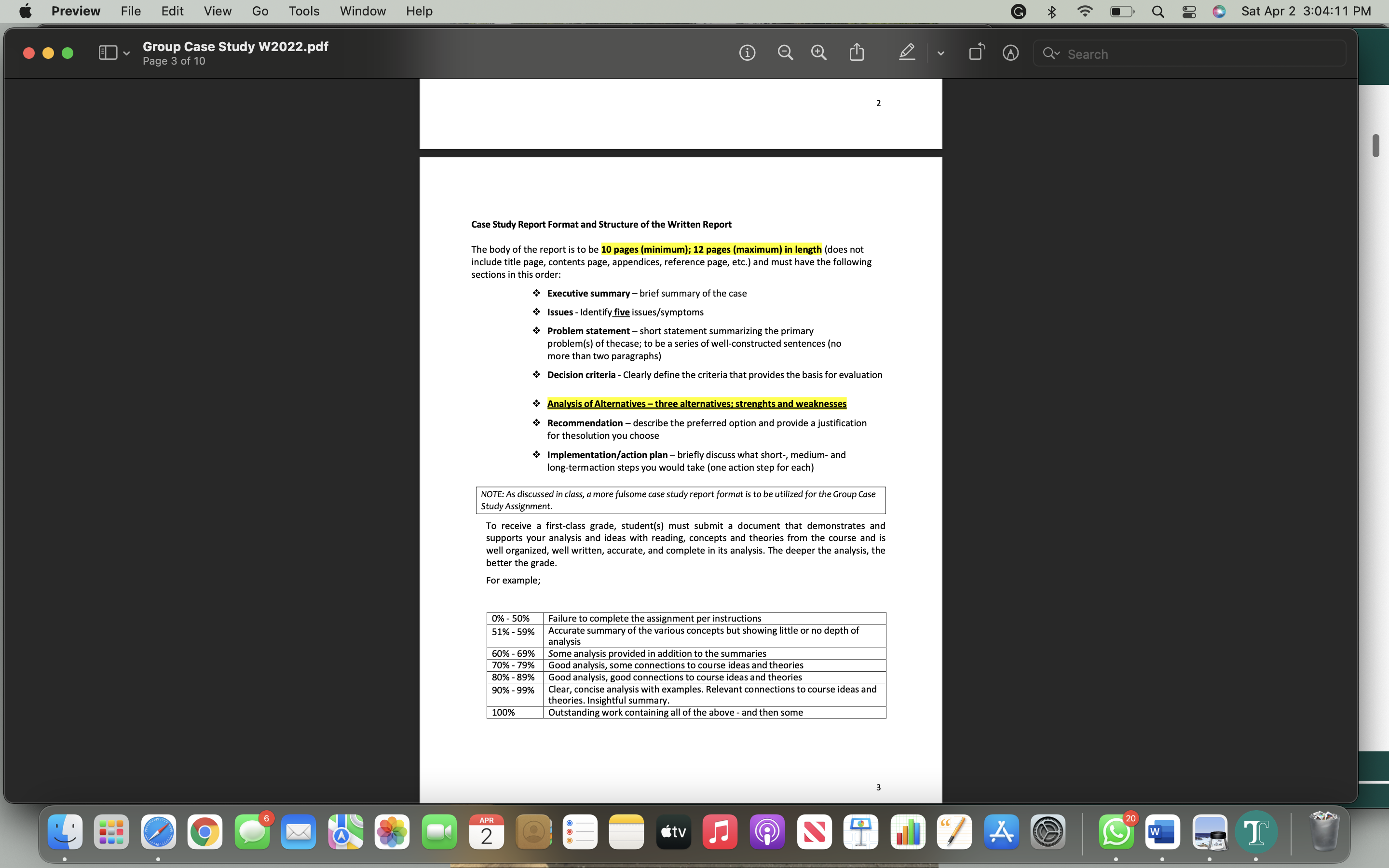Image resolution: width=1389 pixels, height=868 pixels.
Task: Open Microsoft Word from the dock
Action: [1162, 832]
